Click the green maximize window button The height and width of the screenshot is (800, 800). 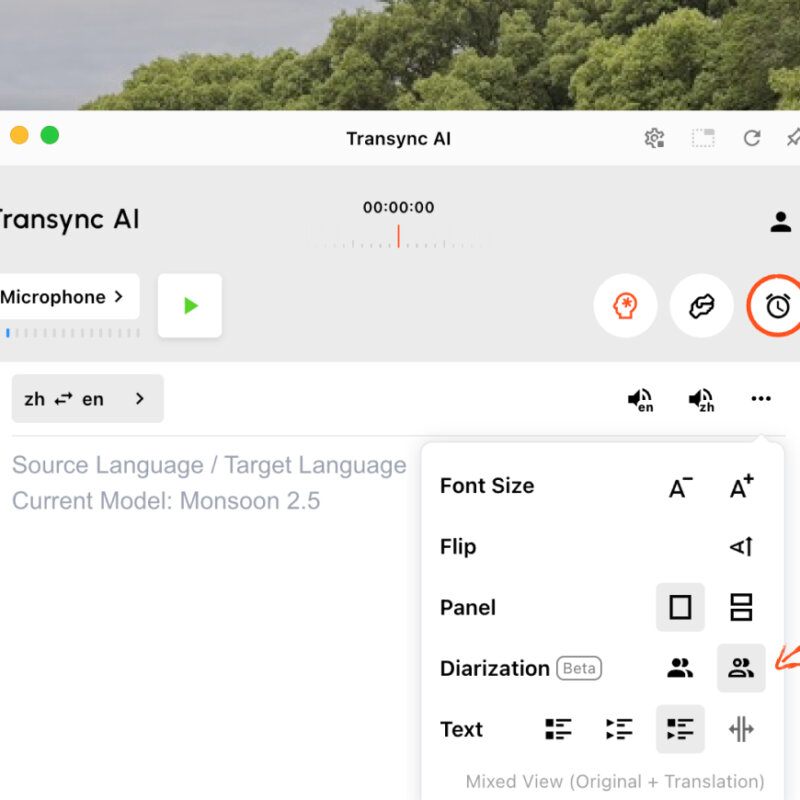pyautogui.click(x=49, y=135)
